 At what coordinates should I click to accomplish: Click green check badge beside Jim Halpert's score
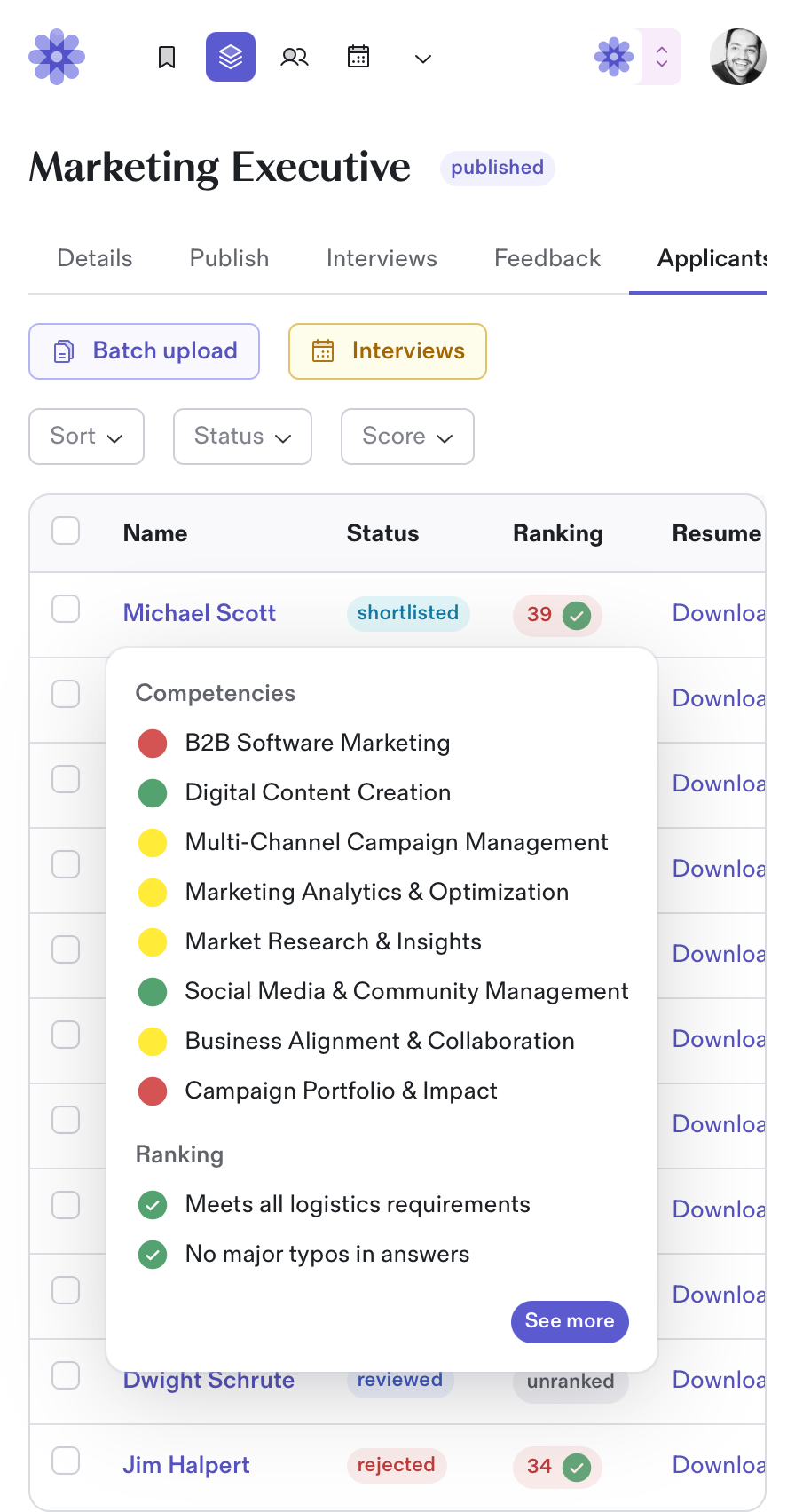577,1467
